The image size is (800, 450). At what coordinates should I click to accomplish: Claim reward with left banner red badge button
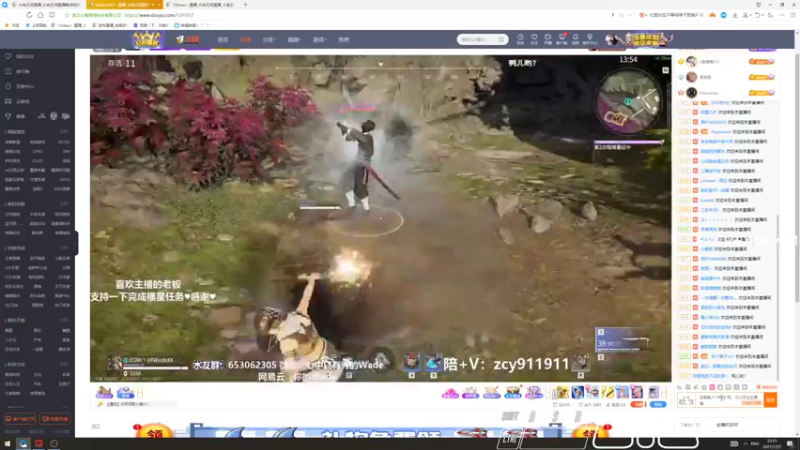154,432
